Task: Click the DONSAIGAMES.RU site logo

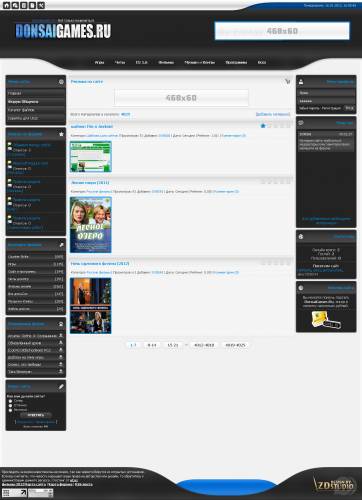Action: pyautogui.click(x=63, y=31)
